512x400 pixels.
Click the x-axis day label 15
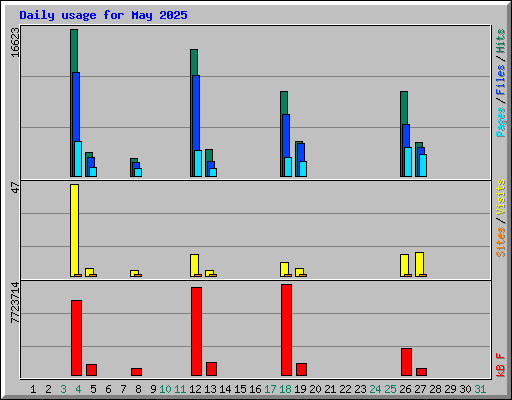[x=240, y=389]
